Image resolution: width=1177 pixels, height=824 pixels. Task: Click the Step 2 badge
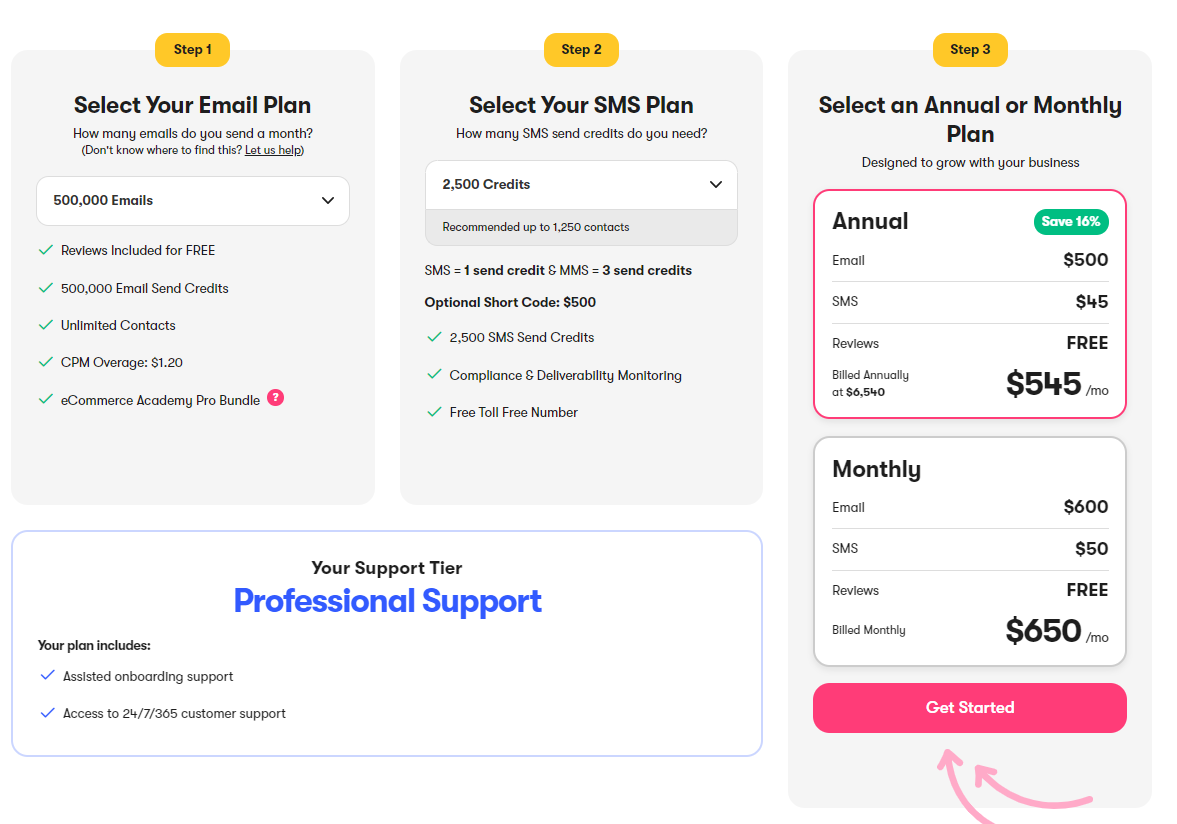581,50
